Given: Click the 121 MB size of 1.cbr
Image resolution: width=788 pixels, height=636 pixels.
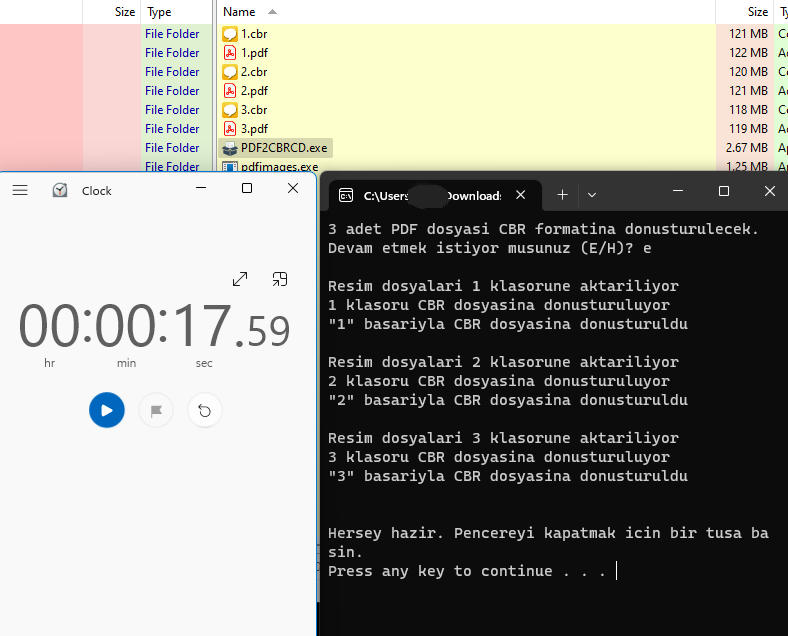Looking at the screenshot, I should [x=748, y=34].
